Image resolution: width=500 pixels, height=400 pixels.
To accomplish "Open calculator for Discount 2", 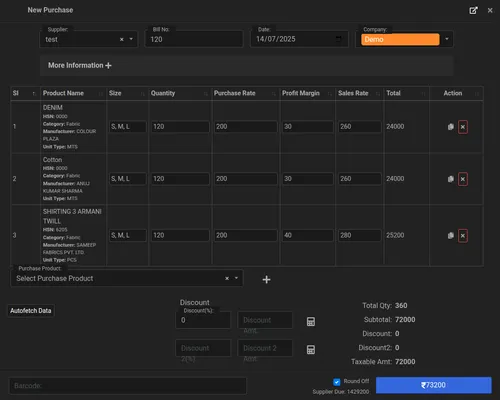I will point(311,350).
